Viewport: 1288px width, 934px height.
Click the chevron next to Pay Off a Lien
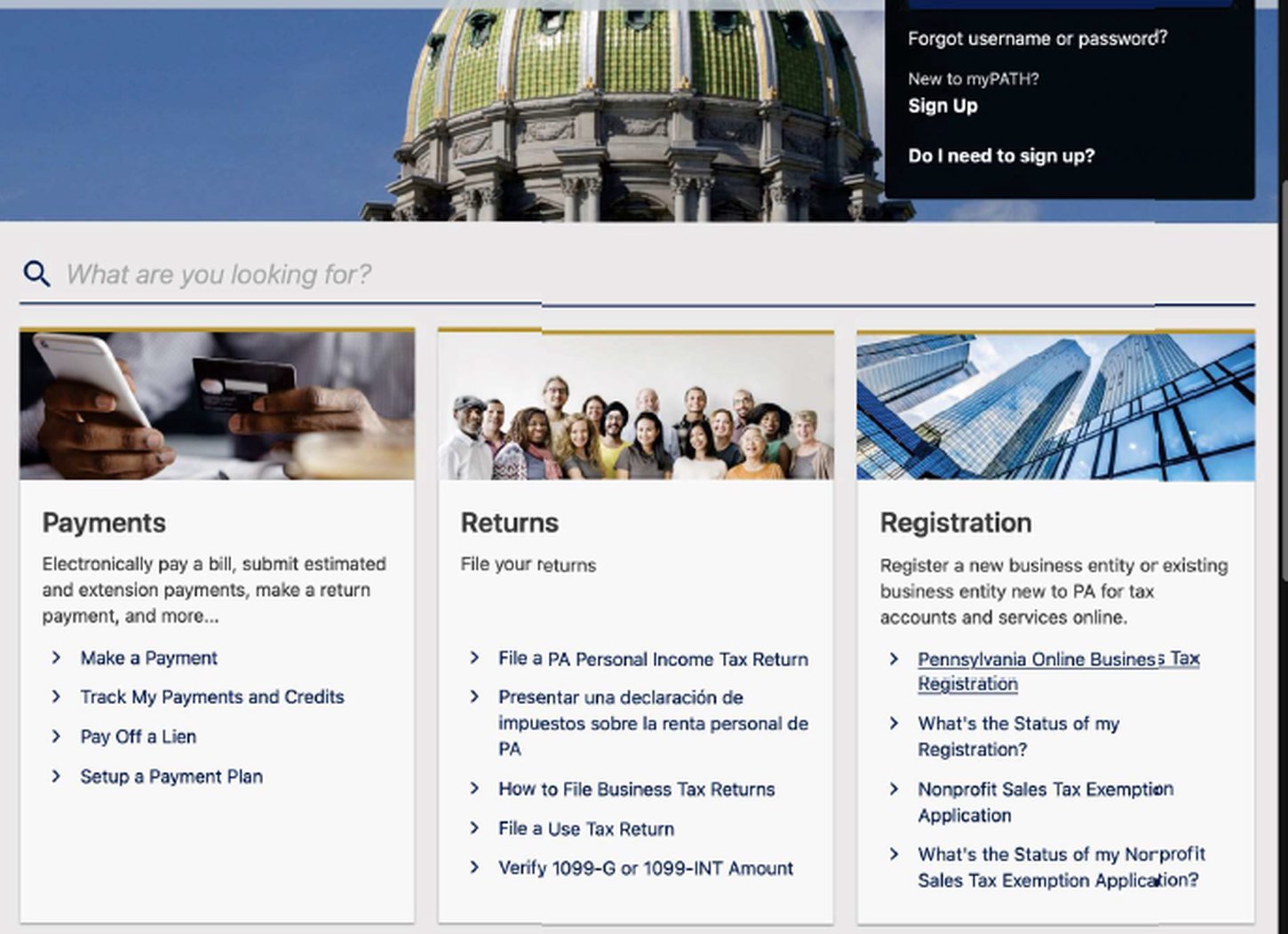click(56, 737)
